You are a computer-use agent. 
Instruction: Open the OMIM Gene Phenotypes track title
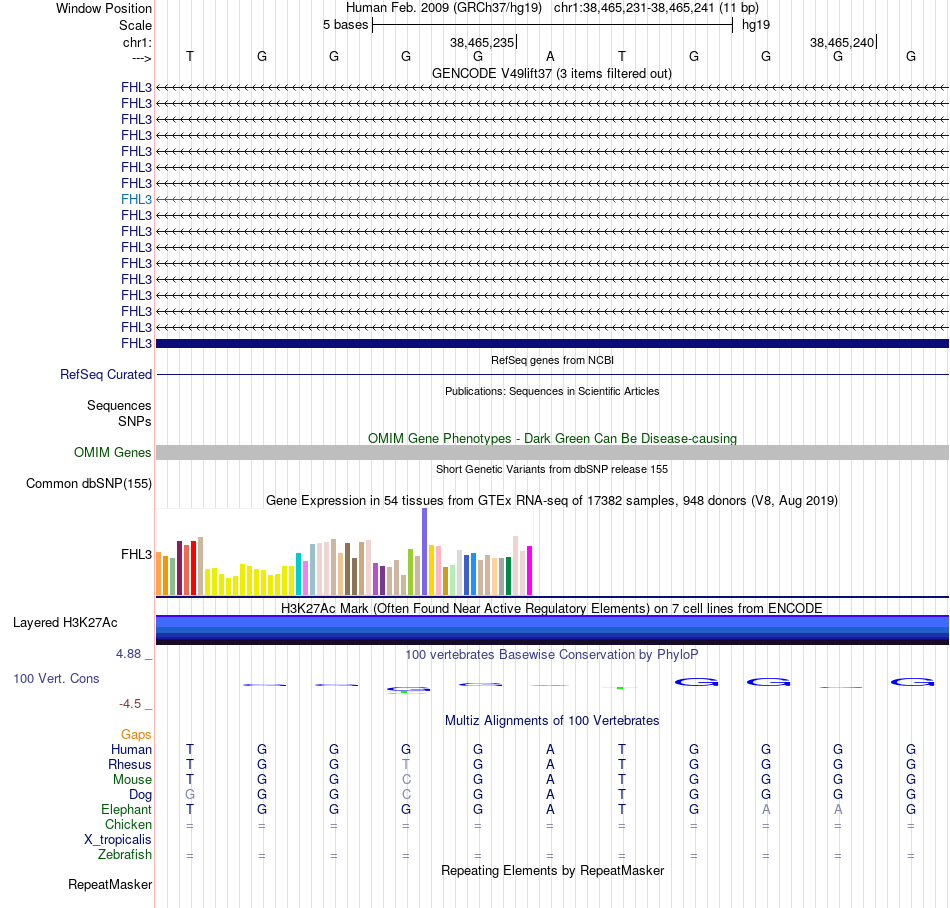pyautogui.click(x=552, y=439)
